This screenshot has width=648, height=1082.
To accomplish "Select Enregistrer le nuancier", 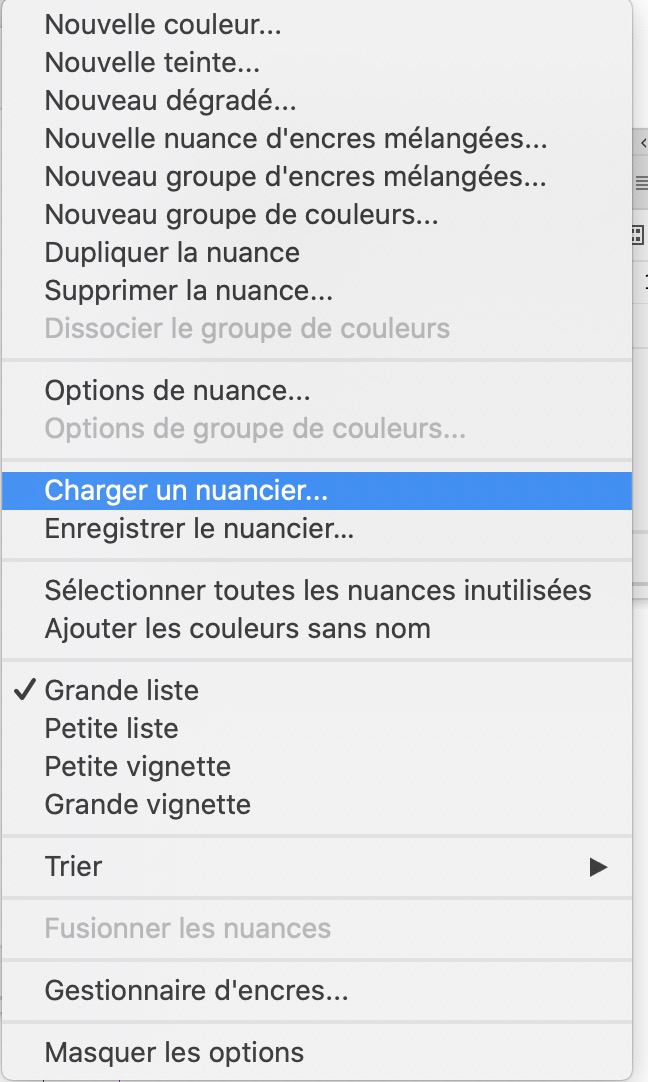I will coord(199,529).
